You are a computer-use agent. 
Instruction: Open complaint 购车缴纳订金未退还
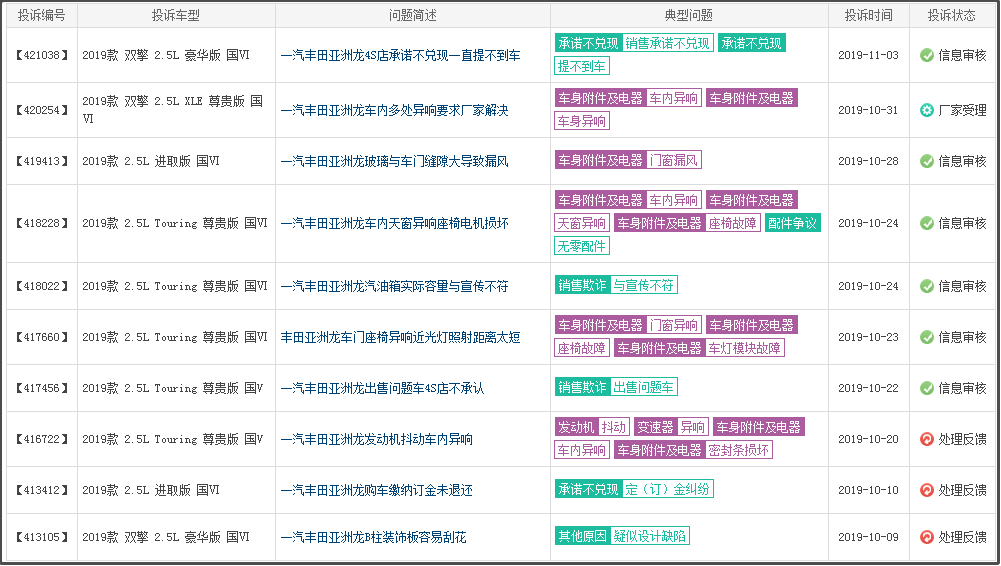[377, 490]
